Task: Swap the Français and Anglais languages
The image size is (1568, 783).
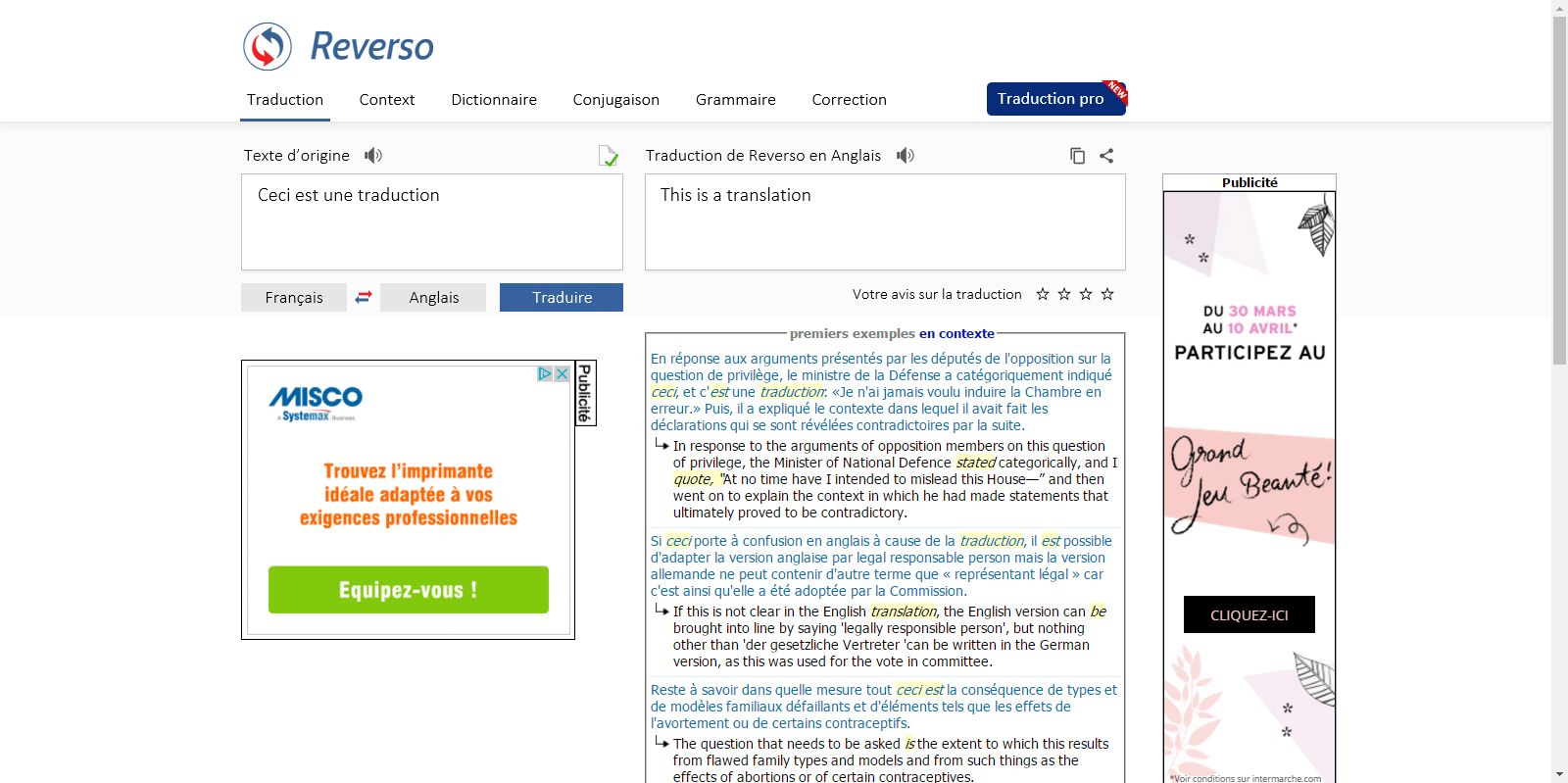Action: pos(364,297)
